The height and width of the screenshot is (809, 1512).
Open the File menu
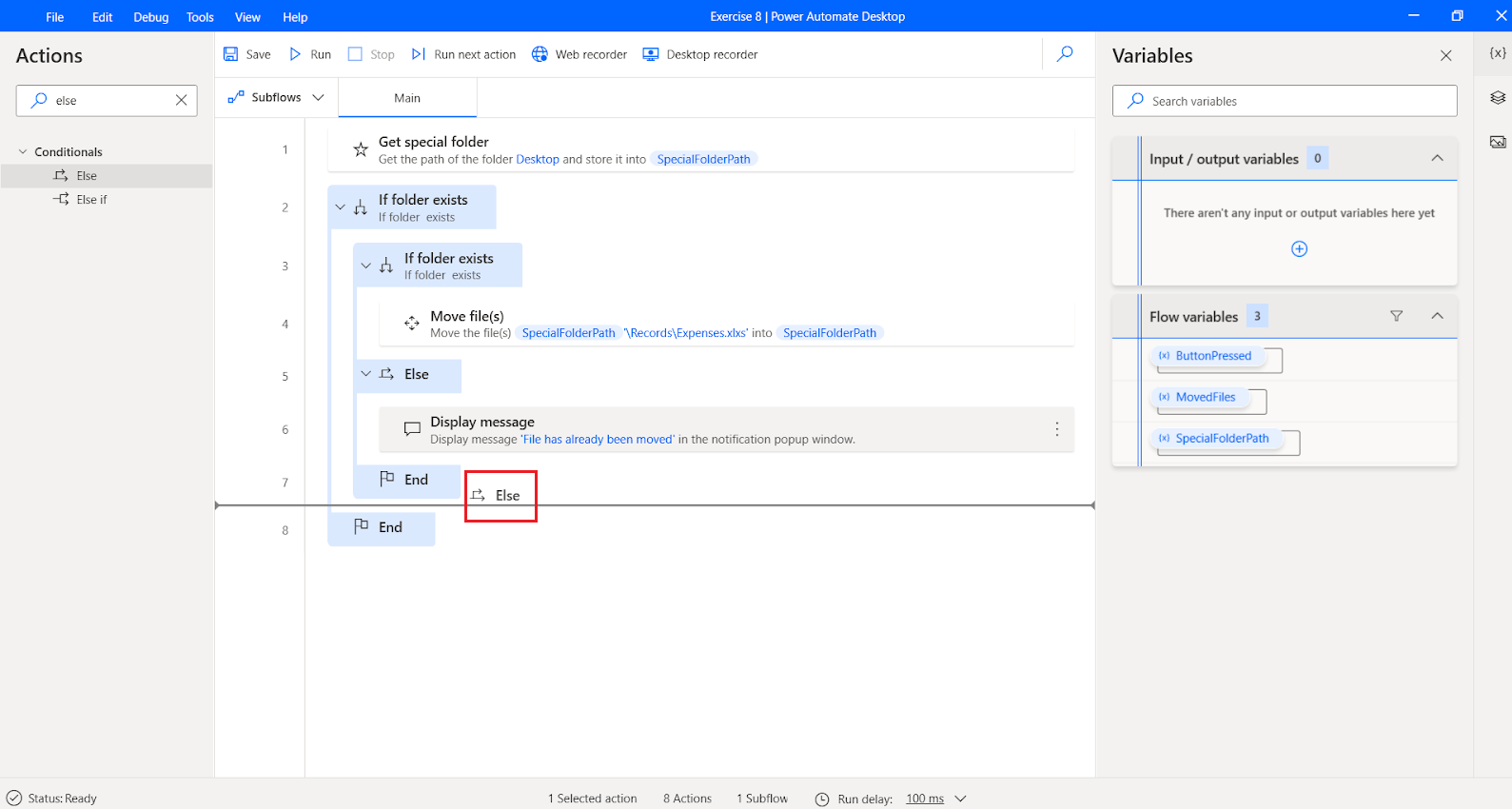click(55, 16)
